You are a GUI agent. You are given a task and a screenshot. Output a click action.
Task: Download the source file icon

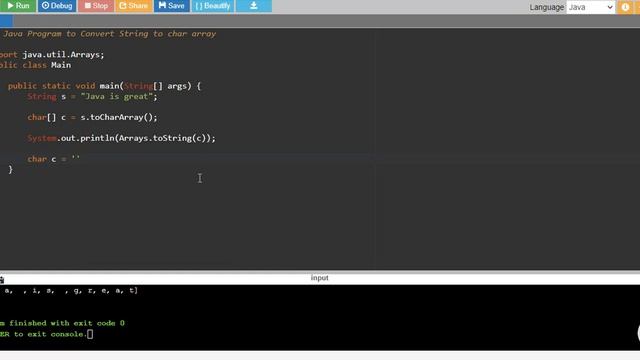click(253, 6)
